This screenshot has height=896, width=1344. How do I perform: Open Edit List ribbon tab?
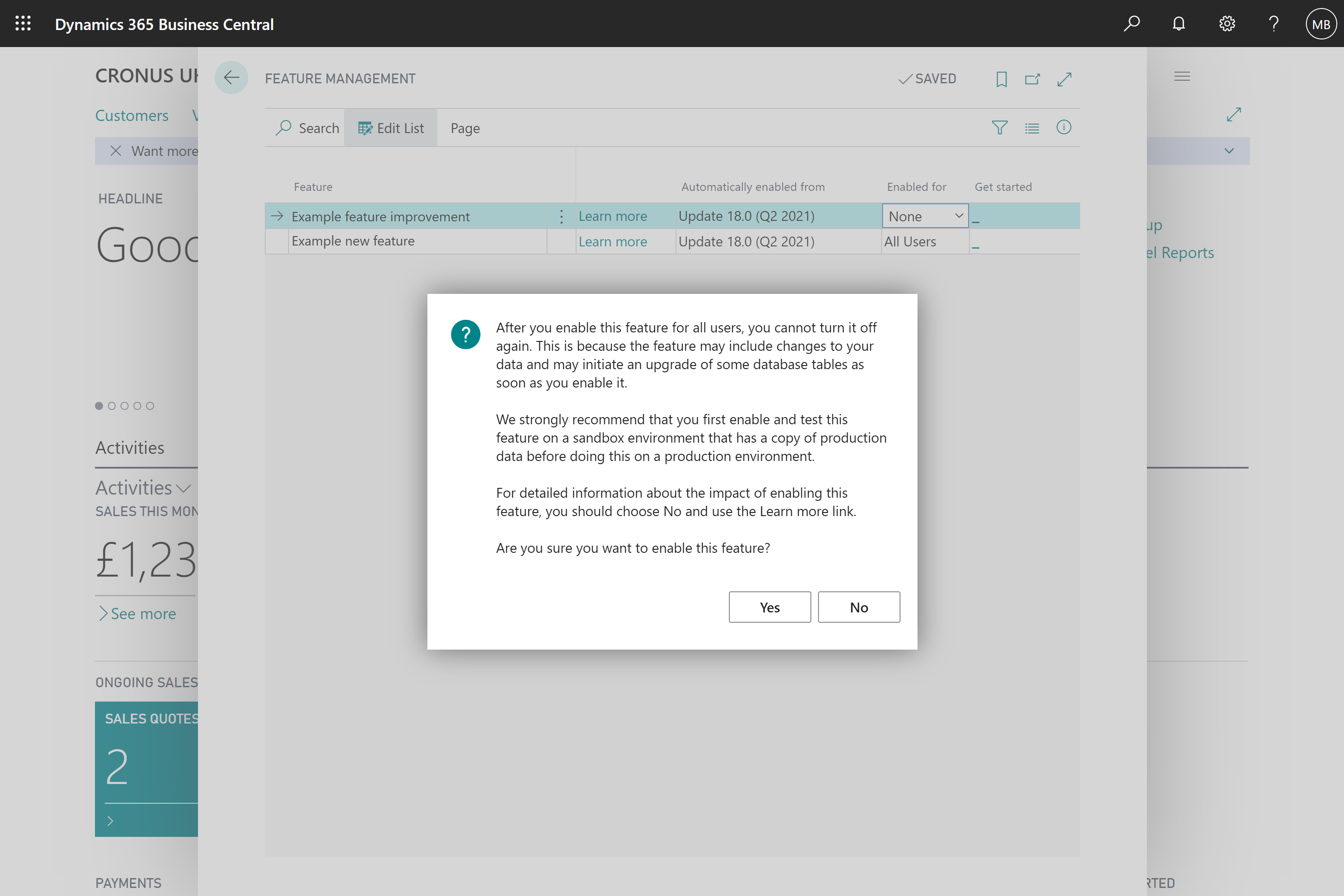[390, 128]
